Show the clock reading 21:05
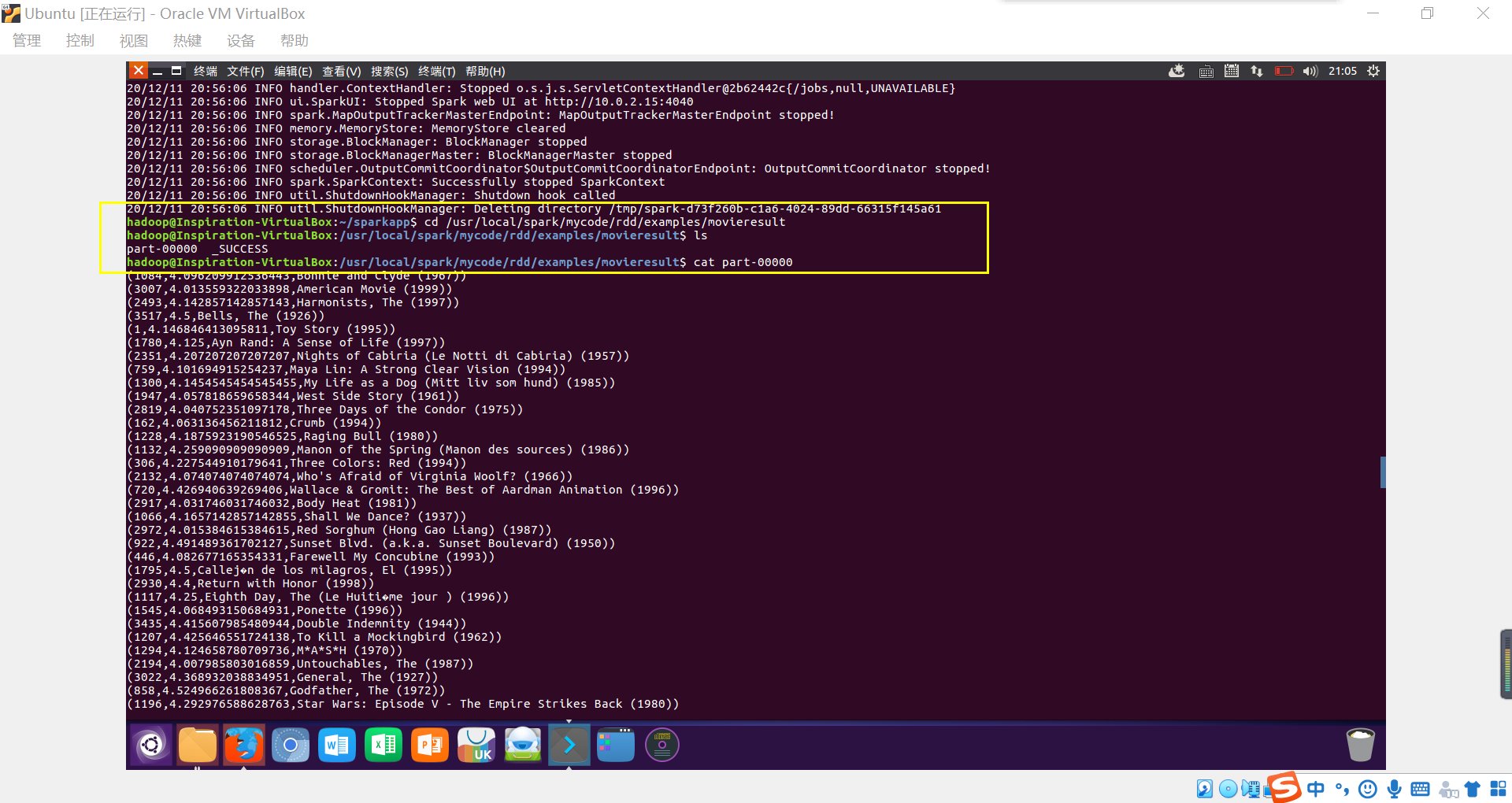Screen dimensions: 1512x803 coord(1343,71)
